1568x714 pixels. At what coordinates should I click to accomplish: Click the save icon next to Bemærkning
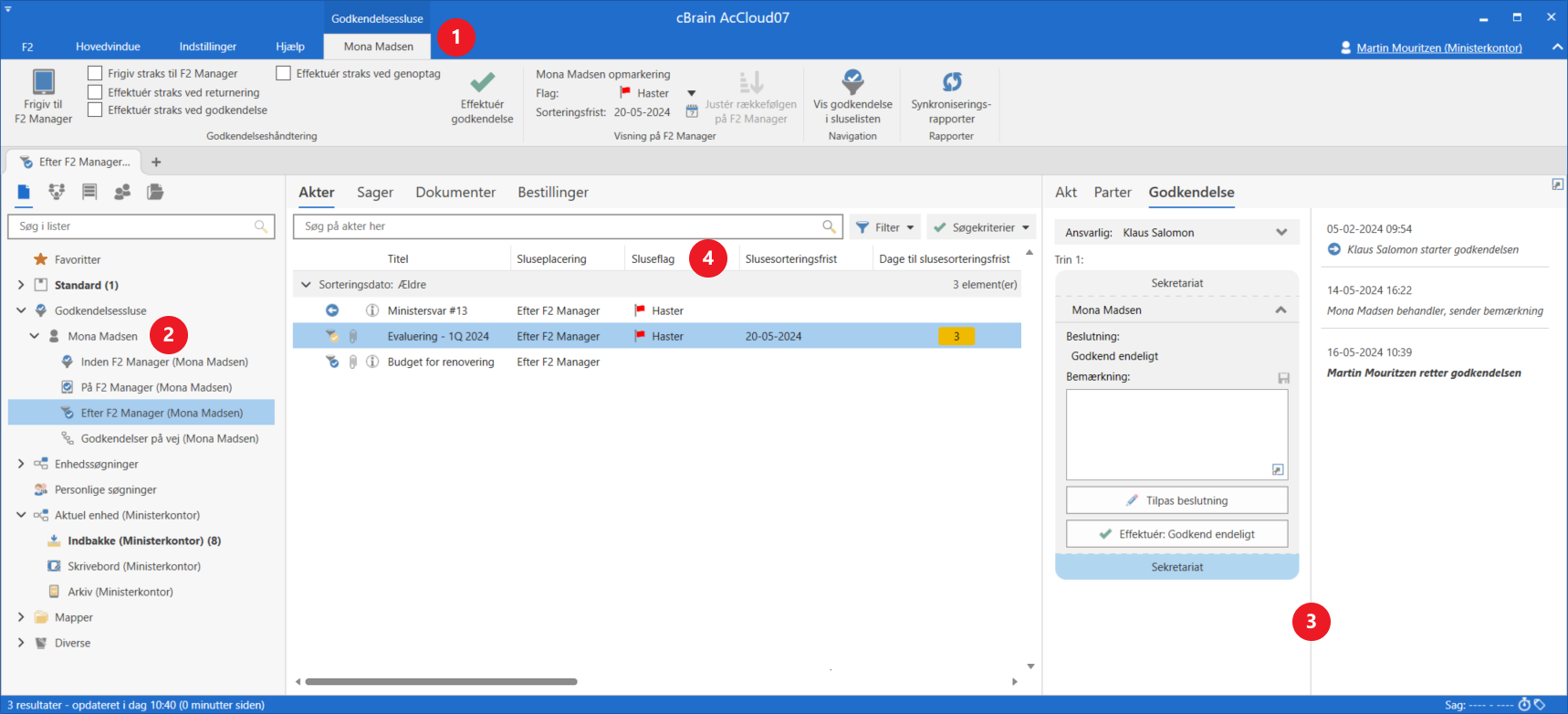[x=1283, y=378]
